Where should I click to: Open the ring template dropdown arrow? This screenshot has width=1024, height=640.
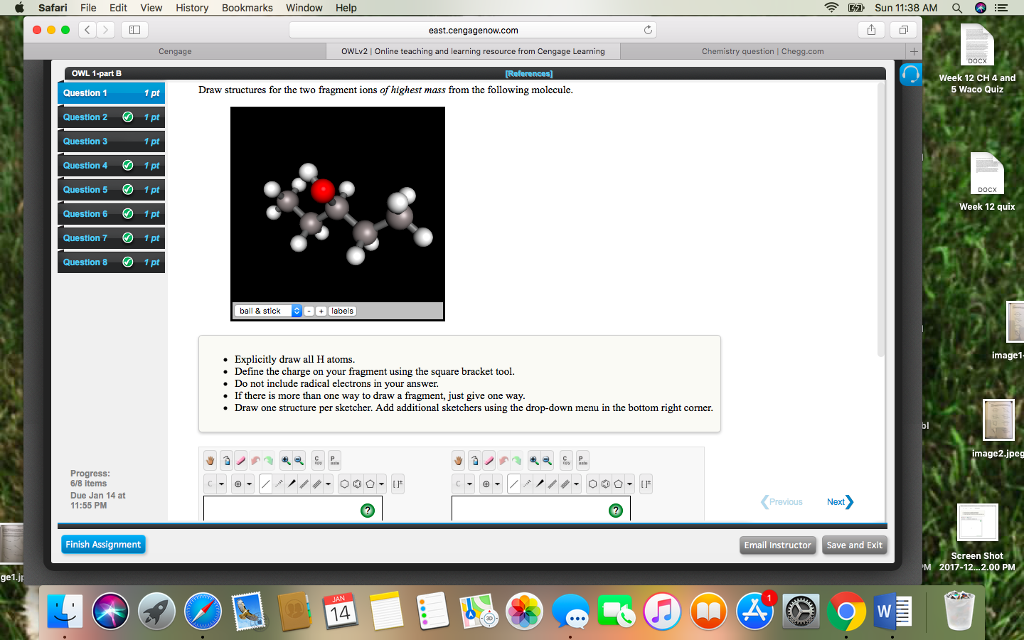[381, 483]
